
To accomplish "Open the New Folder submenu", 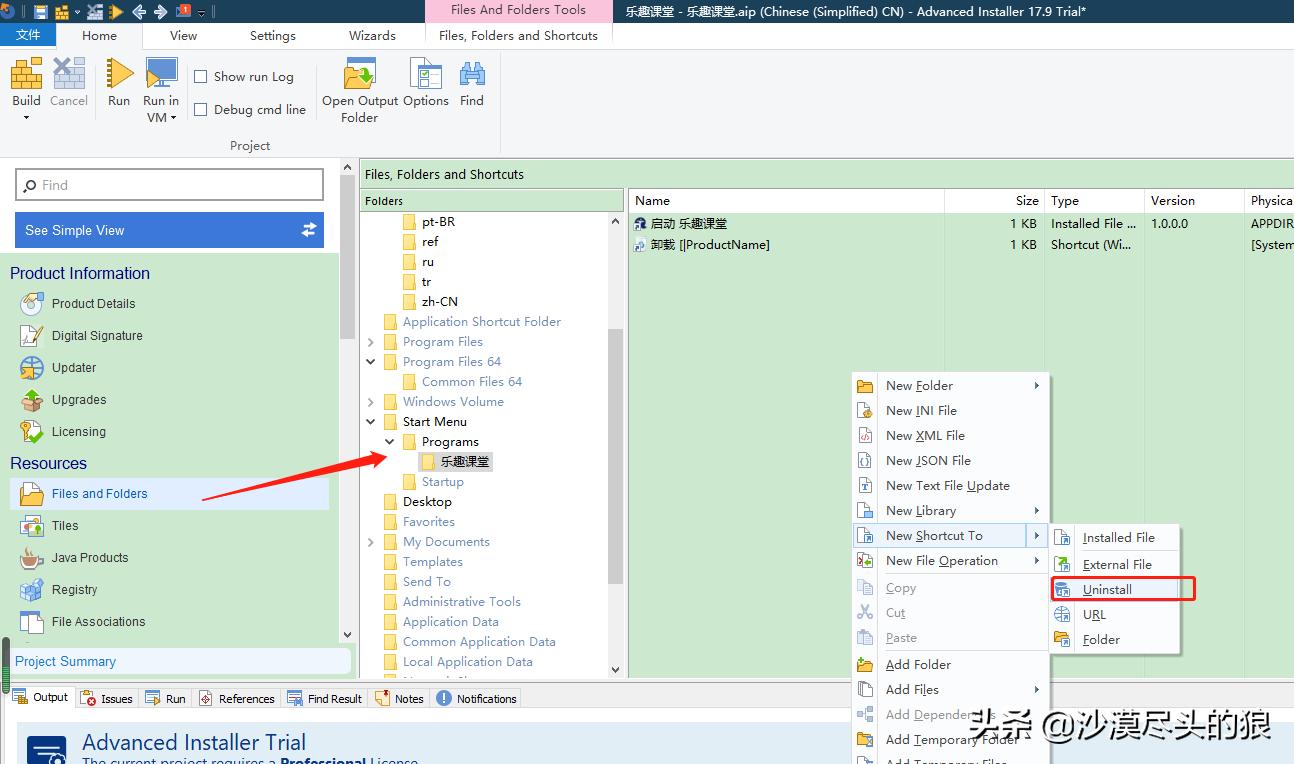I will click(950, 386).
